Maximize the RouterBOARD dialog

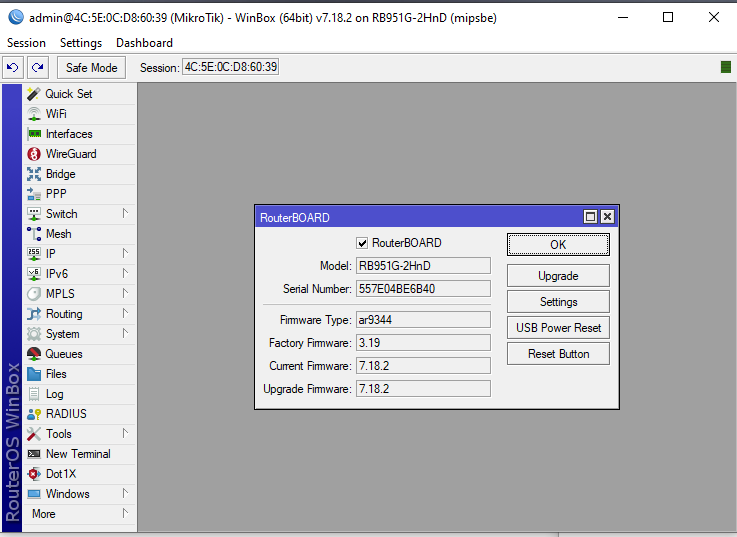pos(590,217)
